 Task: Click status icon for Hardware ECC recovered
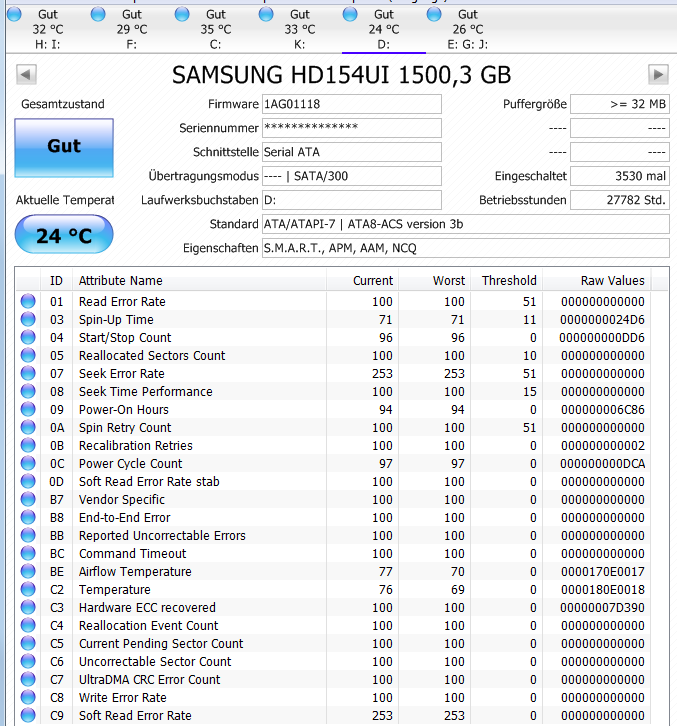(x=28, y=607)
